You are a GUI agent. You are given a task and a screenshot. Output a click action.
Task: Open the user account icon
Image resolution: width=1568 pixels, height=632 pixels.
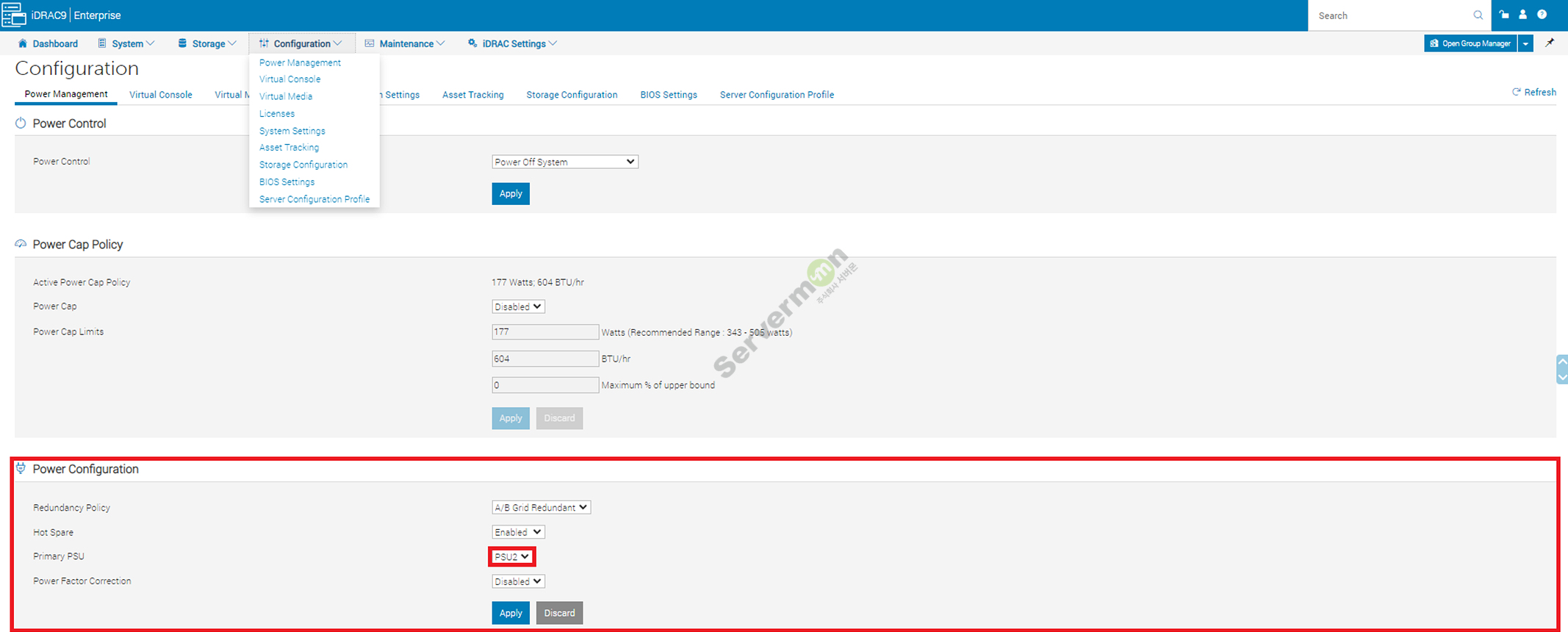click(1522, 15)
